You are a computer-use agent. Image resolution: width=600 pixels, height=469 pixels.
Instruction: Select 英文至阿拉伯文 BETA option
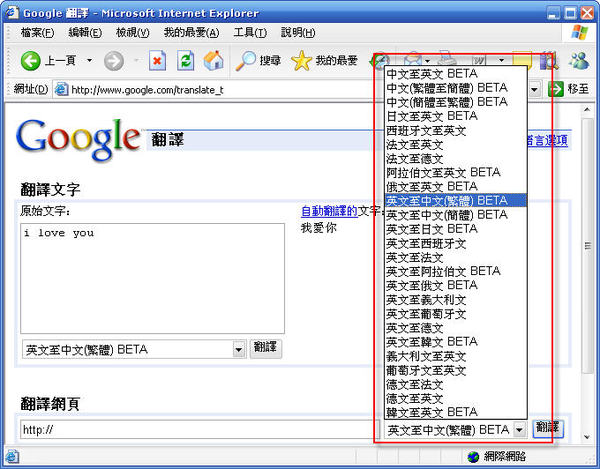pos(456,271)
